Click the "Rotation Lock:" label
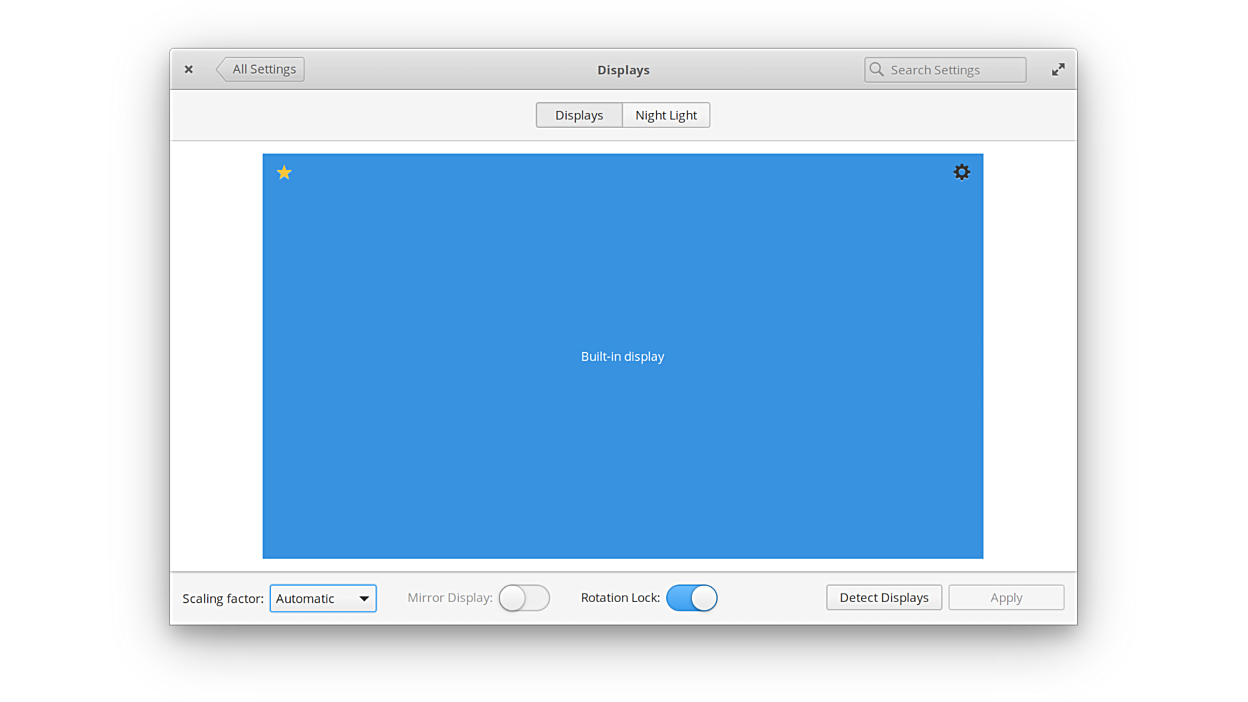Viewport: 1248px width, 702px height. tap(620, 598)
